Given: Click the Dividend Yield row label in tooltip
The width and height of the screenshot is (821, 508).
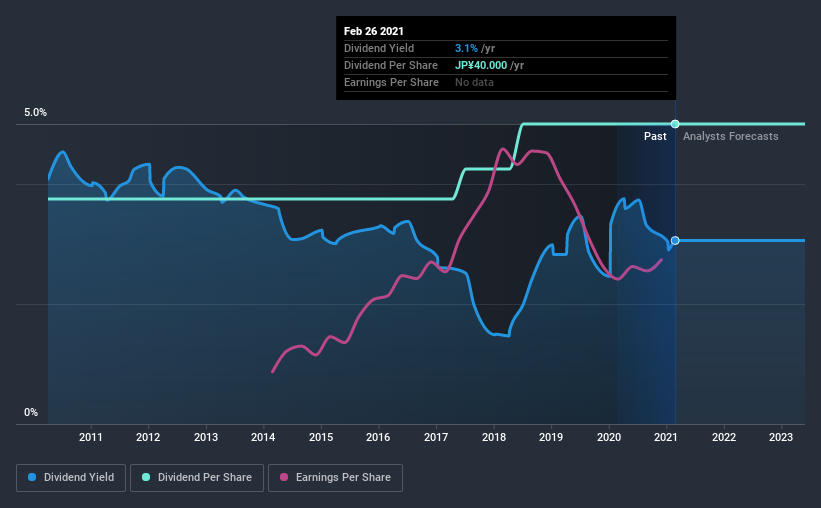Looking at the screenshot, I should [379, 48].
